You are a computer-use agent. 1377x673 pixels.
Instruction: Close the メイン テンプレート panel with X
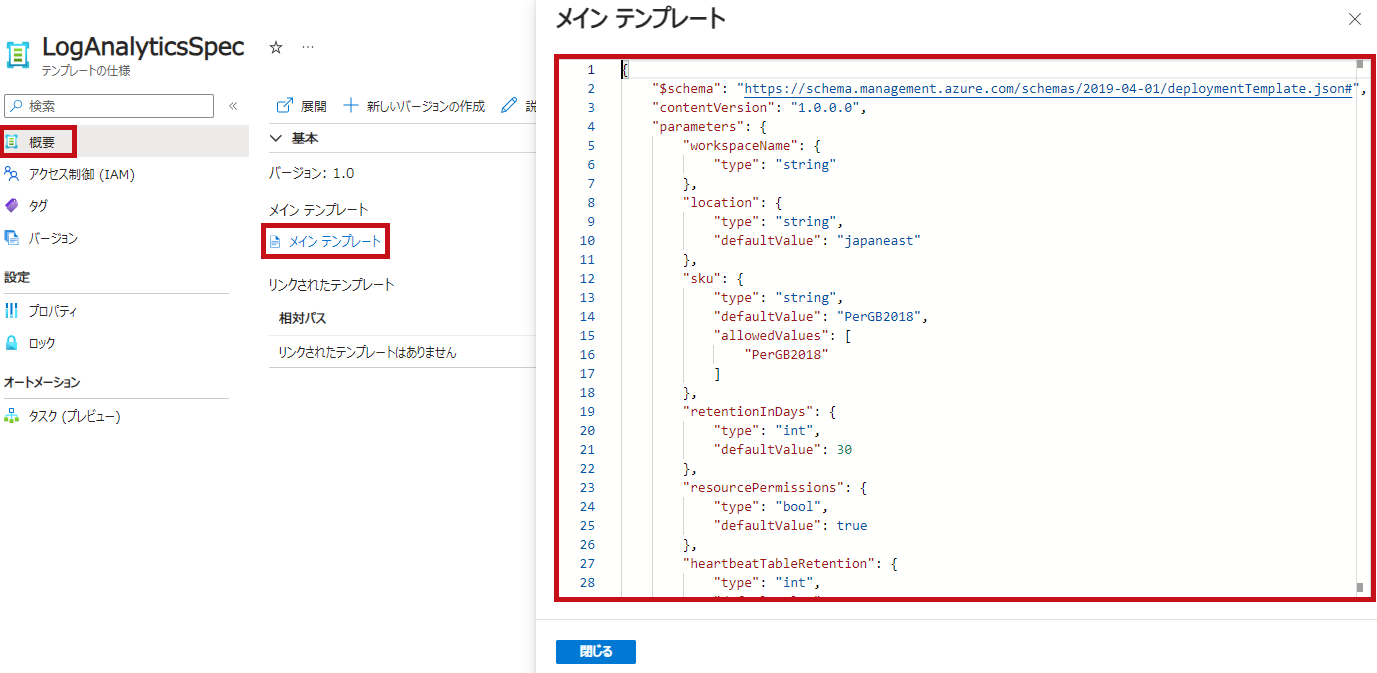coord(1355,19)
